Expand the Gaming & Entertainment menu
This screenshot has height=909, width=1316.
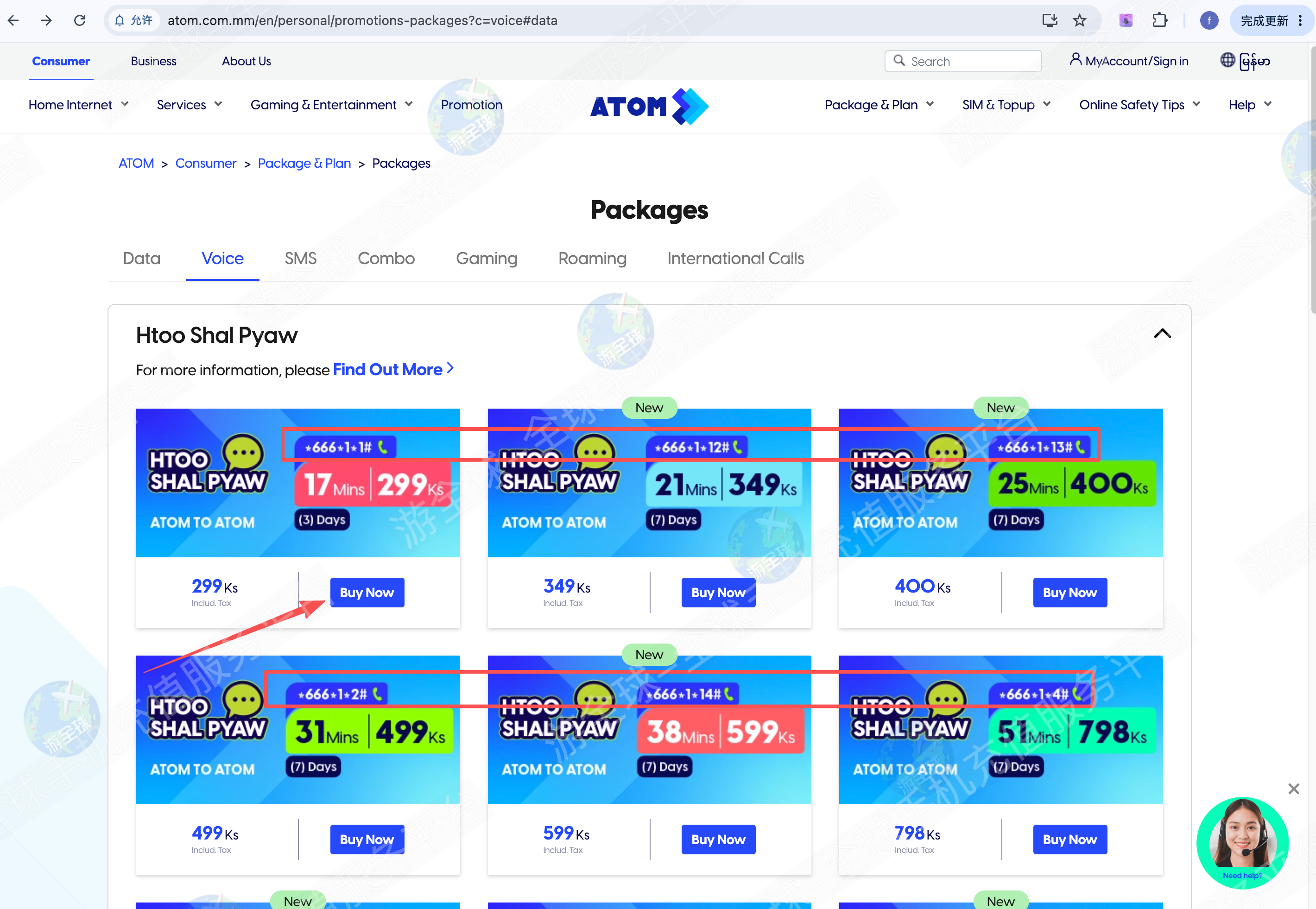332,105
